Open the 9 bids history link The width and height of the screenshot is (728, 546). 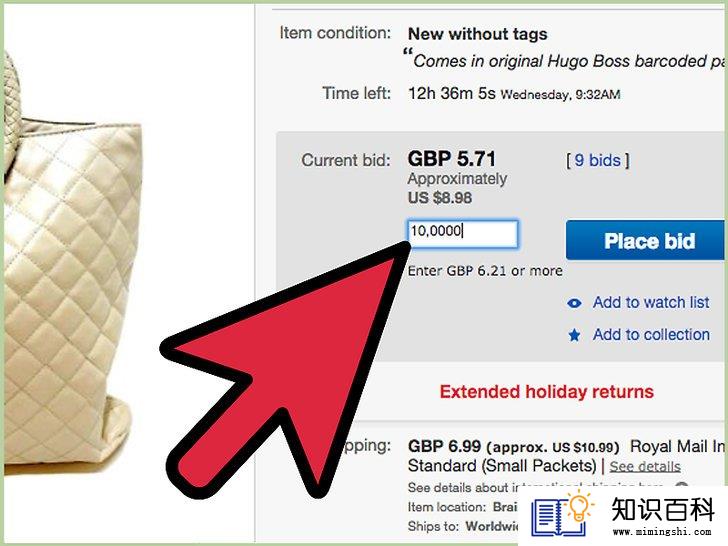click(598, 160)
